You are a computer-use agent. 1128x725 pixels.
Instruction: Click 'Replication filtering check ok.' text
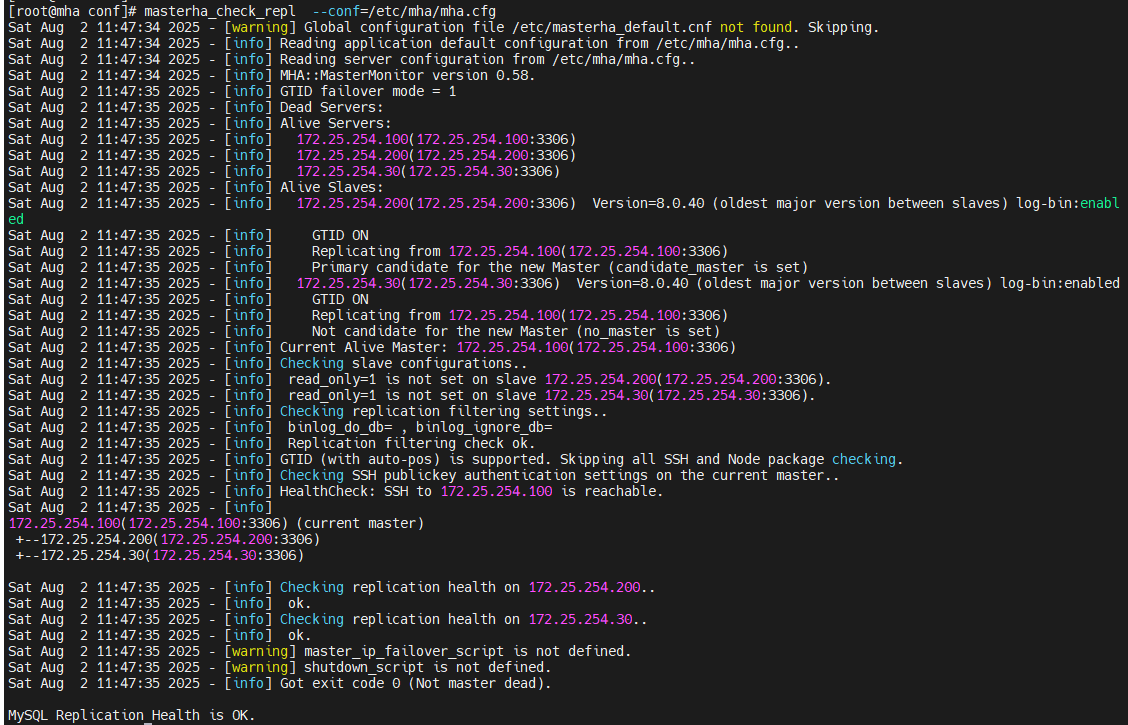click(411, 443)
